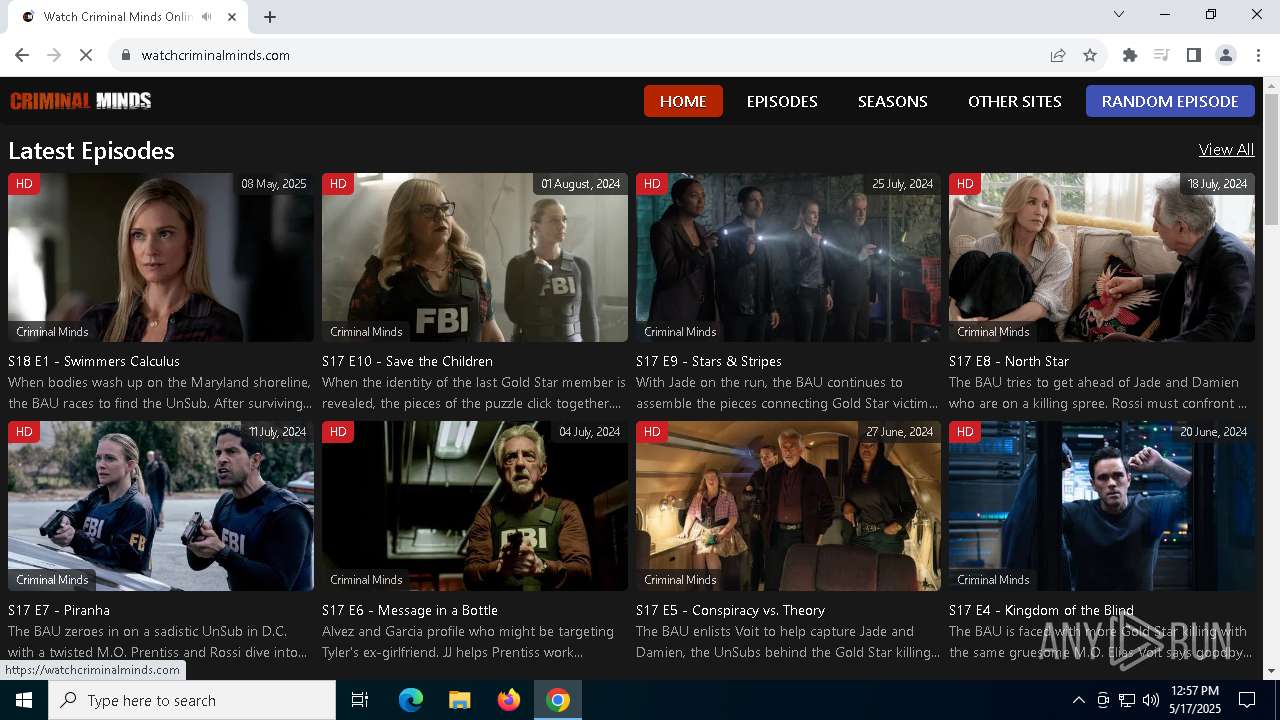Image resolution: width=1280 pixels, height=720 pixels.
Task: Click the page scrollbar down arrow
Action: (1271, 671)
